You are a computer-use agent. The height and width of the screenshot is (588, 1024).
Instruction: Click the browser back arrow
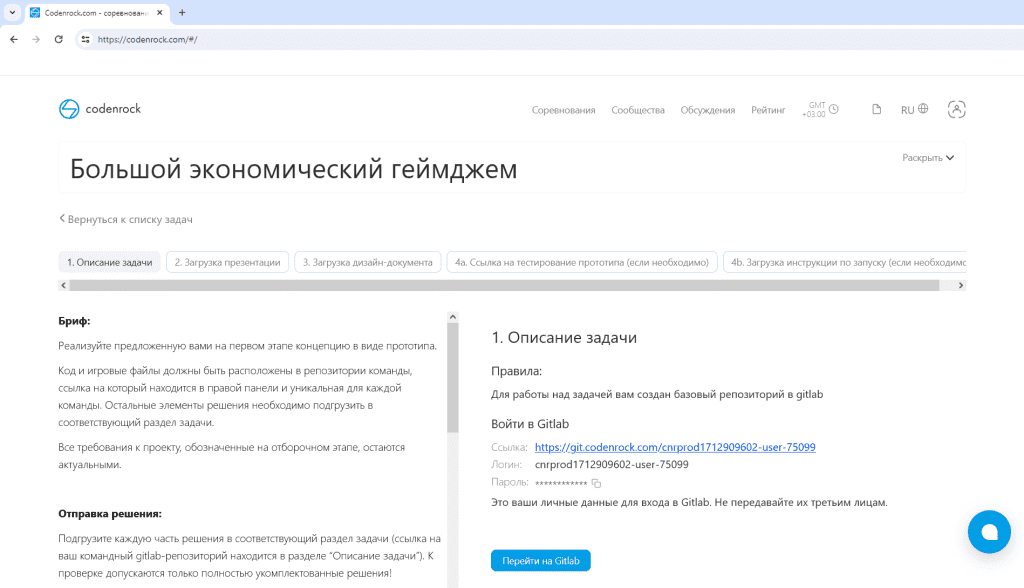[14, 39]
